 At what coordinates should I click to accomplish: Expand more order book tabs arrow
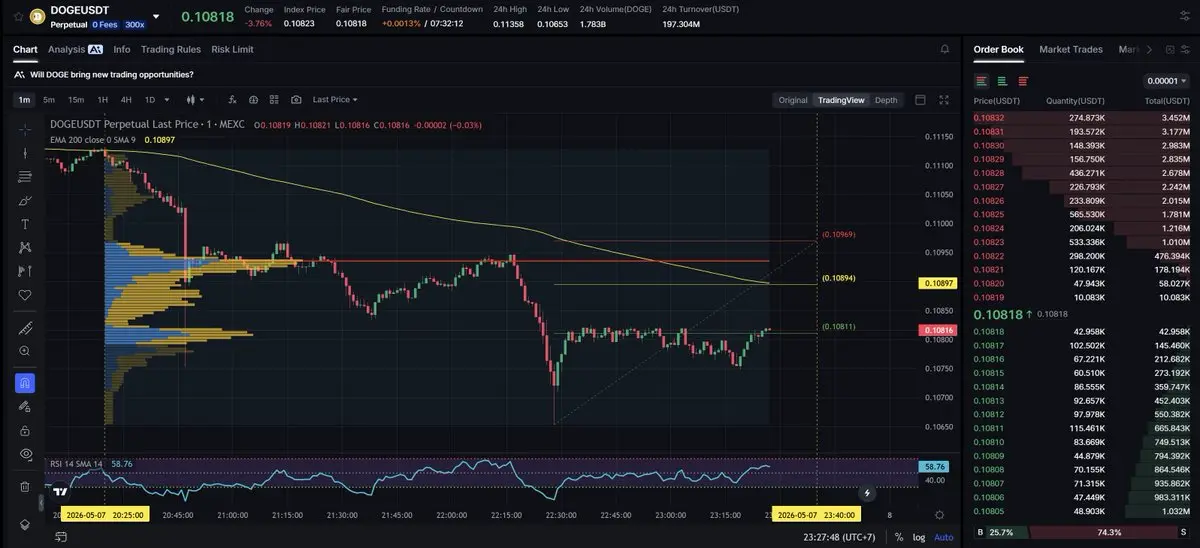click(x=1149, y=49)
